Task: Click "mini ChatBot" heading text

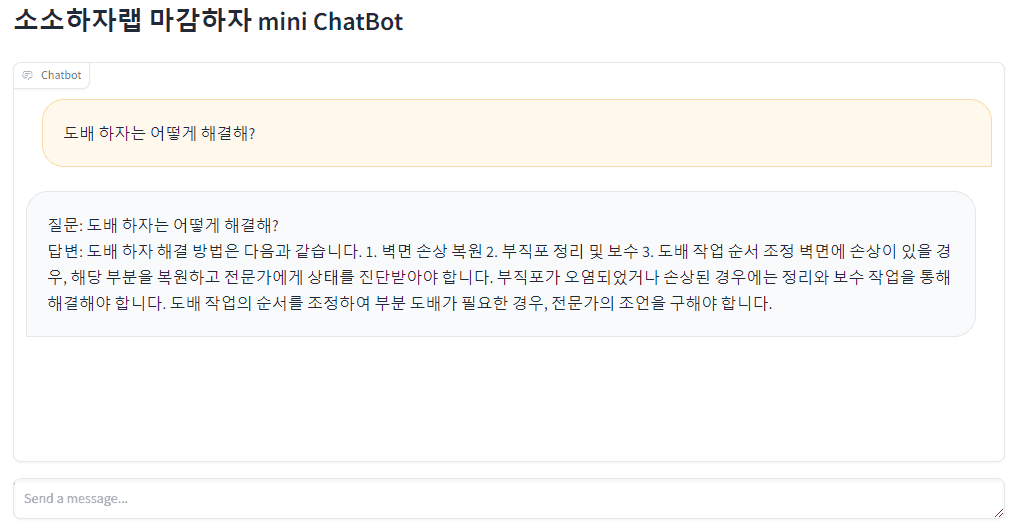Action: (330, 21)
